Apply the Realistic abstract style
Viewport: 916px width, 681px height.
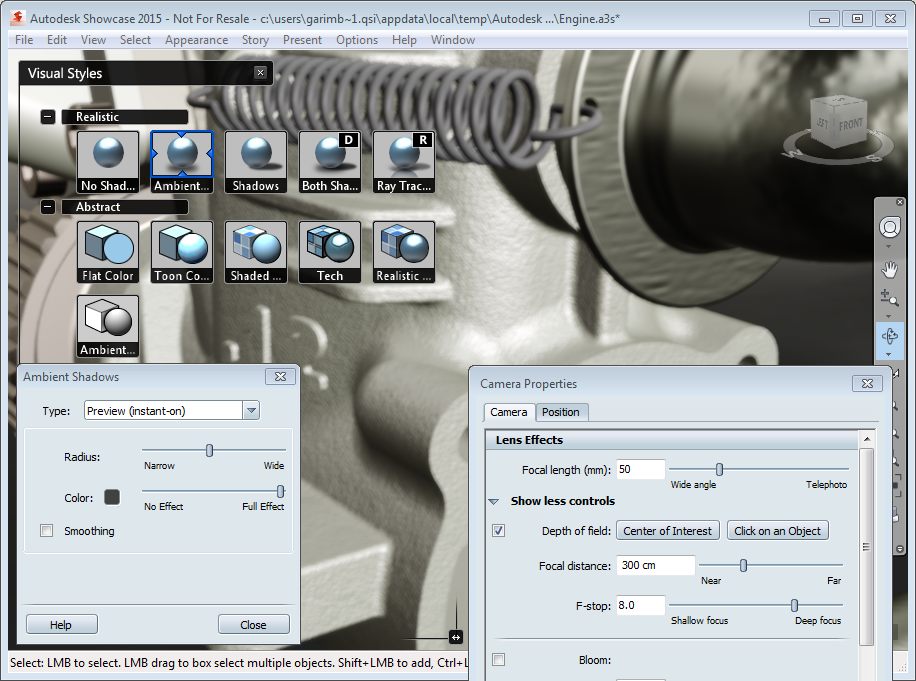click(404, 252)
